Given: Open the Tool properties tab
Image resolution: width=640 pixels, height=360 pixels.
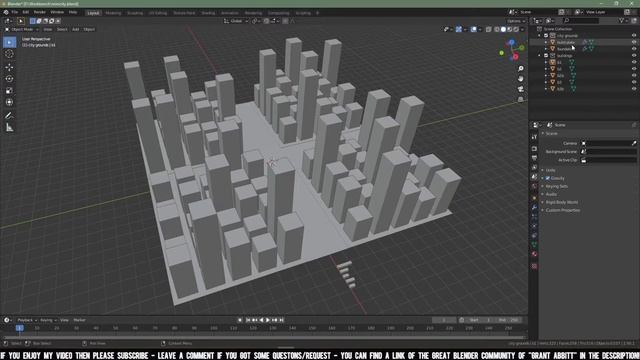Looking at the screenshot, I should tap(534, 137).
